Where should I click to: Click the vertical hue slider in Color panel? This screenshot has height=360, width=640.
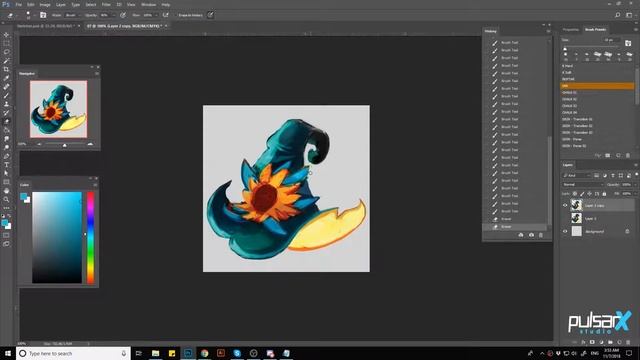(90, 238)
